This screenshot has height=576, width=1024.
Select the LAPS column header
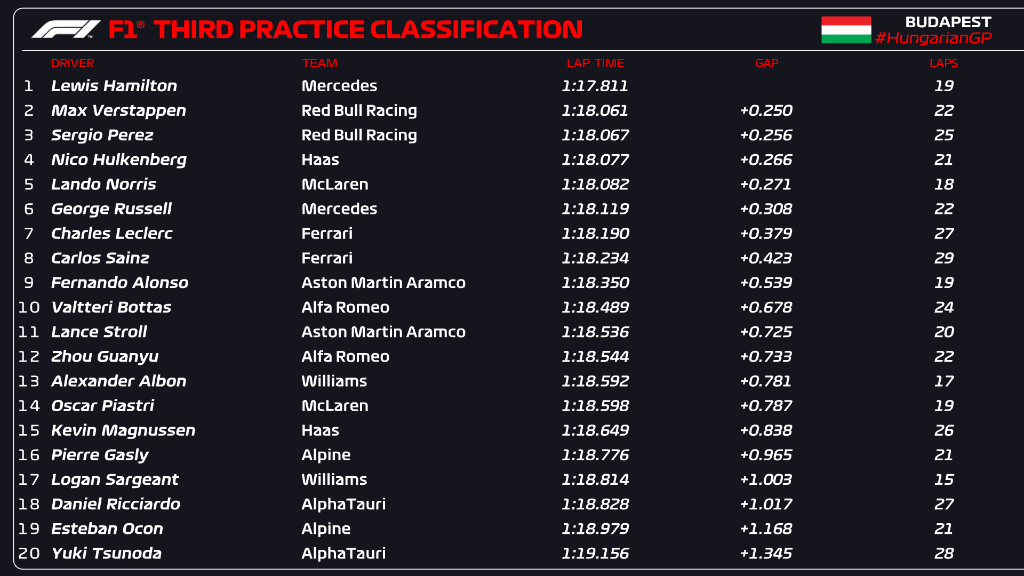[x=944, y=63]
